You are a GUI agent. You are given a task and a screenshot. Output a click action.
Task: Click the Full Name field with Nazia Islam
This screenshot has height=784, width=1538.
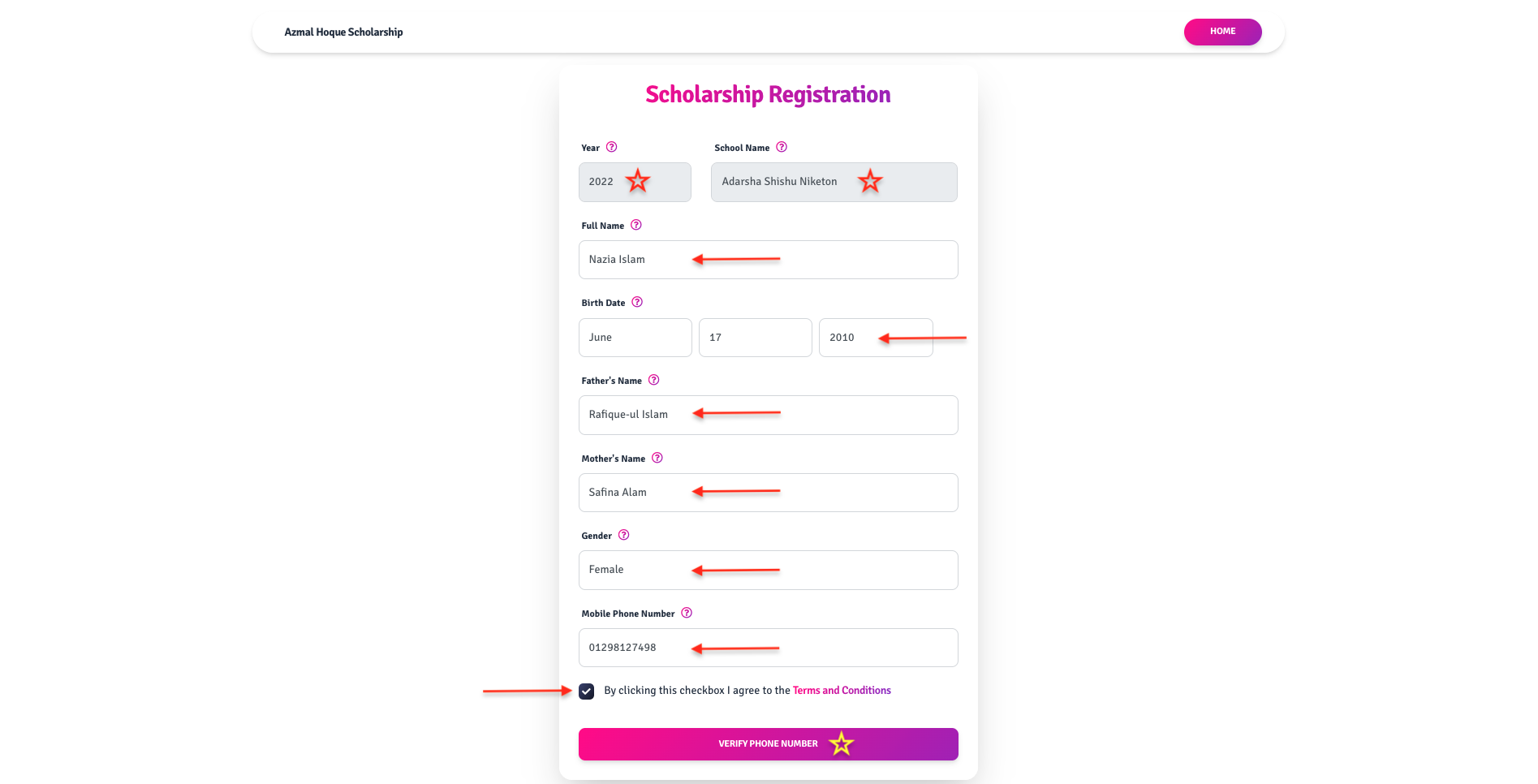(768, 260)
